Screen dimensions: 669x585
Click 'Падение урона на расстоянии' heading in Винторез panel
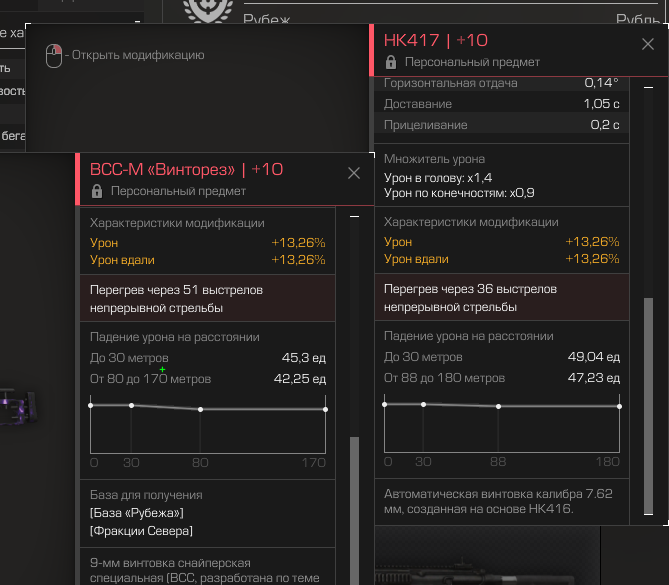(x=175, y=337)
